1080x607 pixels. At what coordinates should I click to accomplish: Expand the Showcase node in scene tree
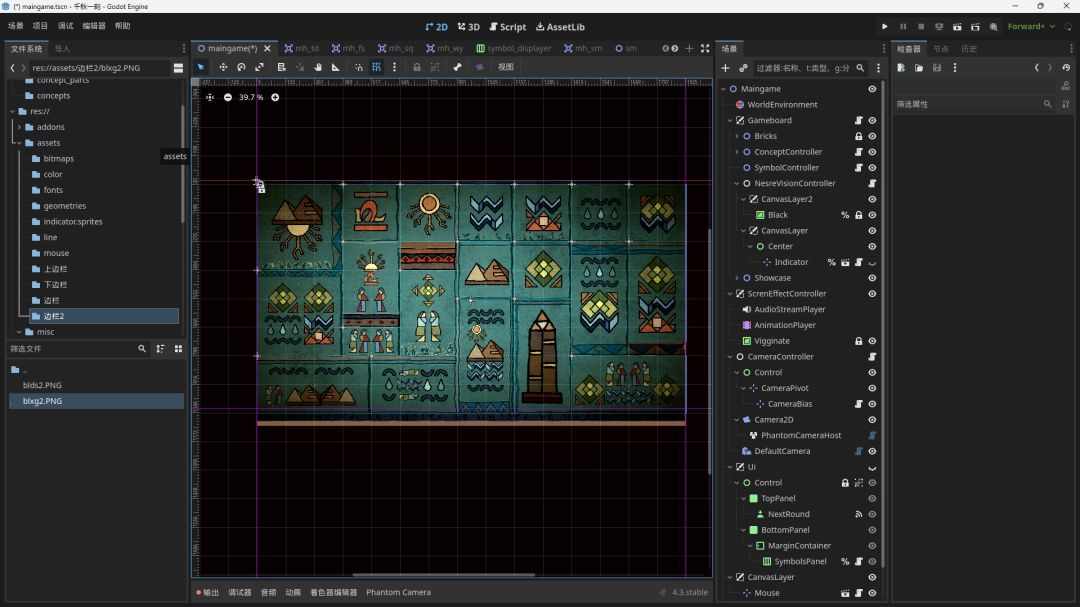click(x=737, y=278)
